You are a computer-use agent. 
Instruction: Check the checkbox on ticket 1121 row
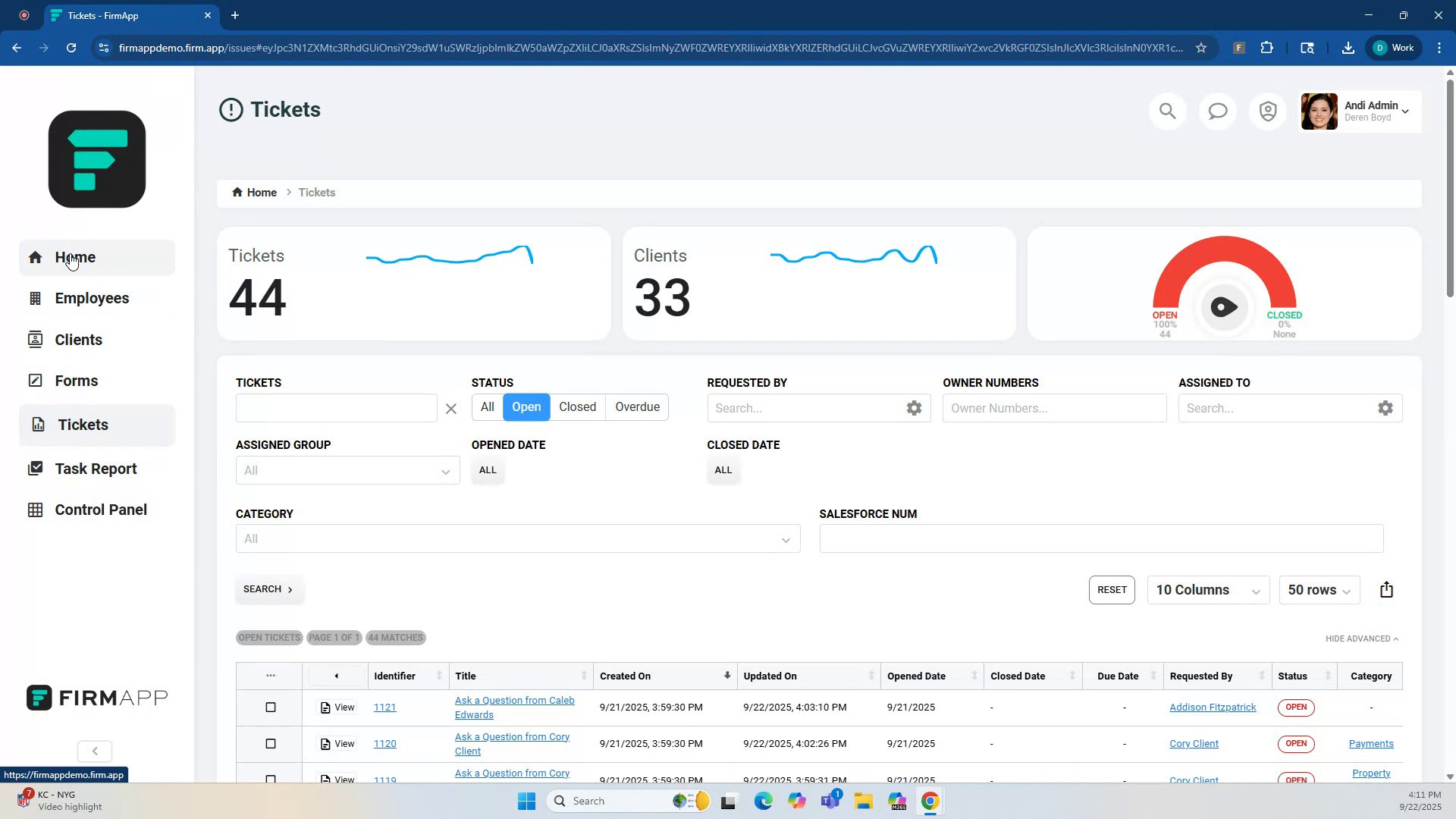[x=271, y=707]
